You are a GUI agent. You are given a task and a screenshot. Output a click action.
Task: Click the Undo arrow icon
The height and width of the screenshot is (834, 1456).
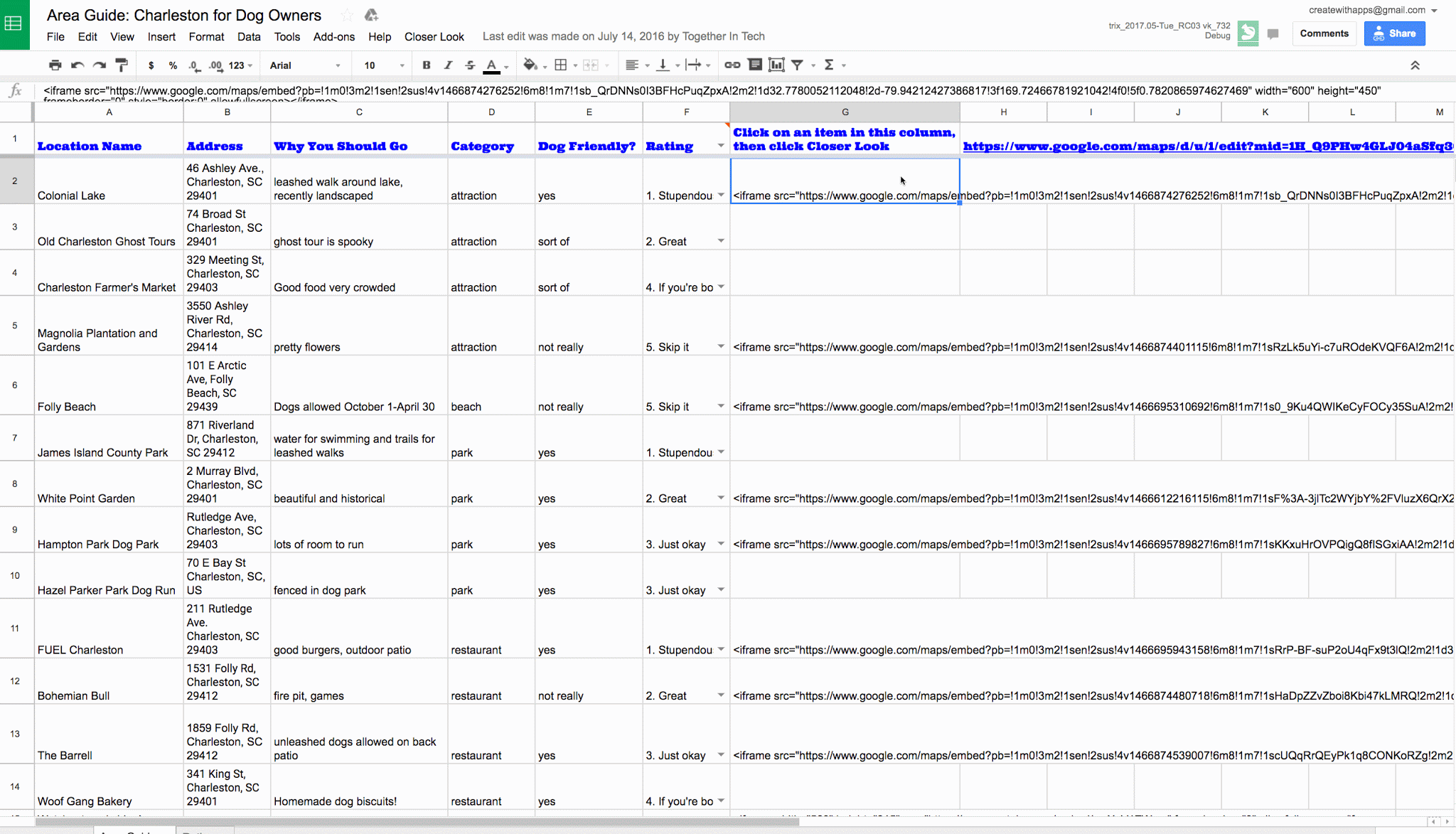coord(77,65)
